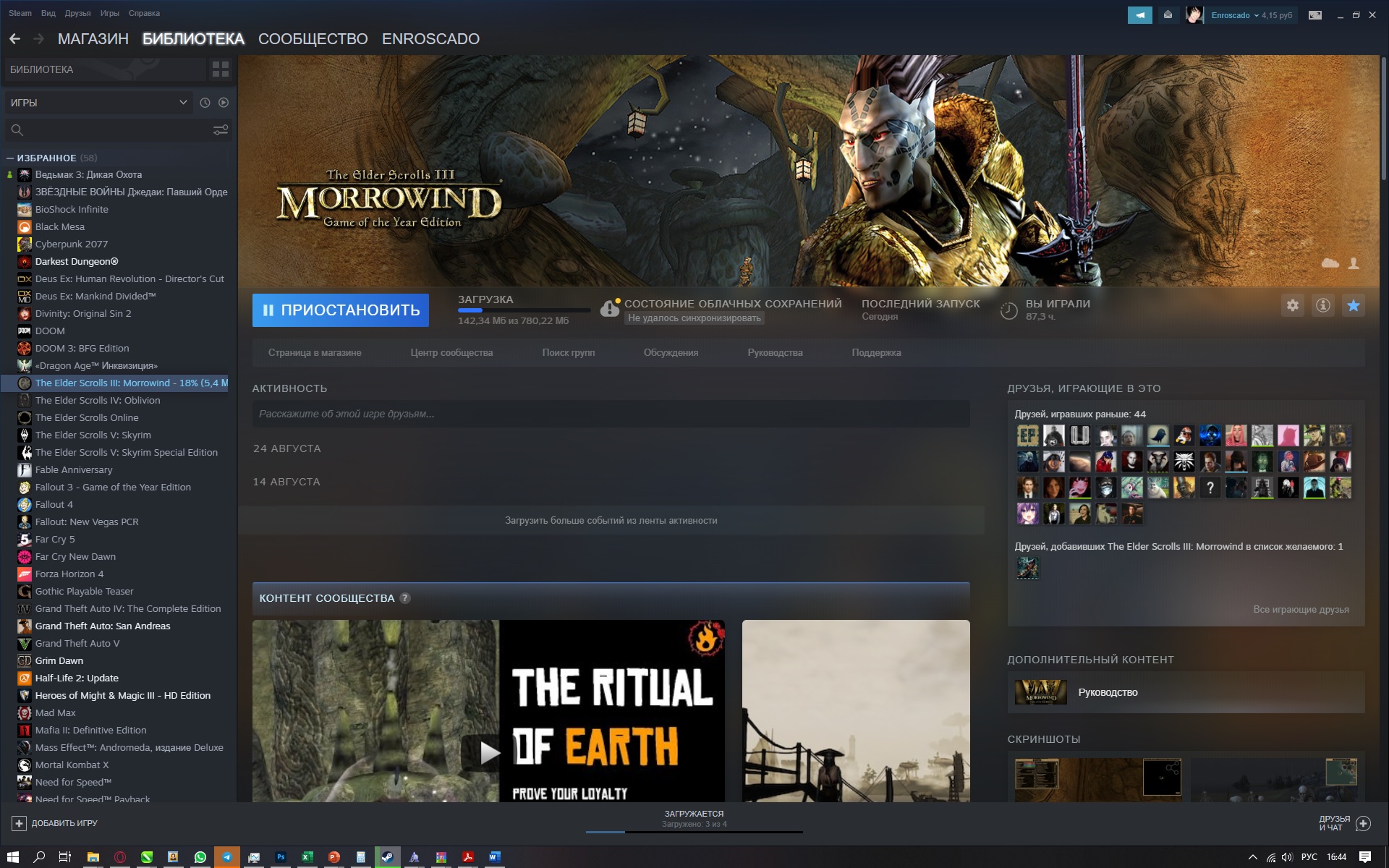Open Telegram from the Windows taskbar
The image size is (1389, 868).
(227, 857)
